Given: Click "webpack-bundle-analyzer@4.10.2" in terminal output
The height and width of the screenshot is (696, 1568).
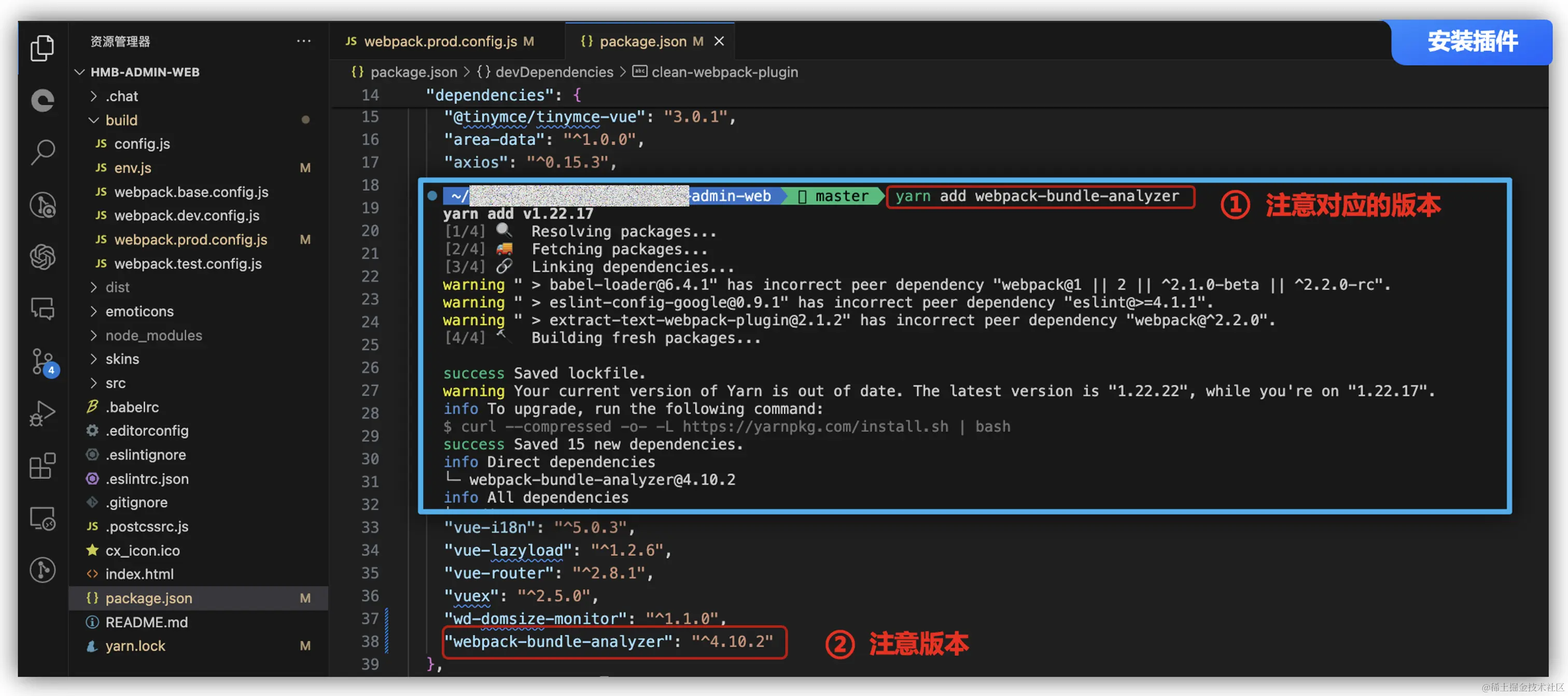Looking at the screenshot, I should pyautogui.click(x=602, y=480).
